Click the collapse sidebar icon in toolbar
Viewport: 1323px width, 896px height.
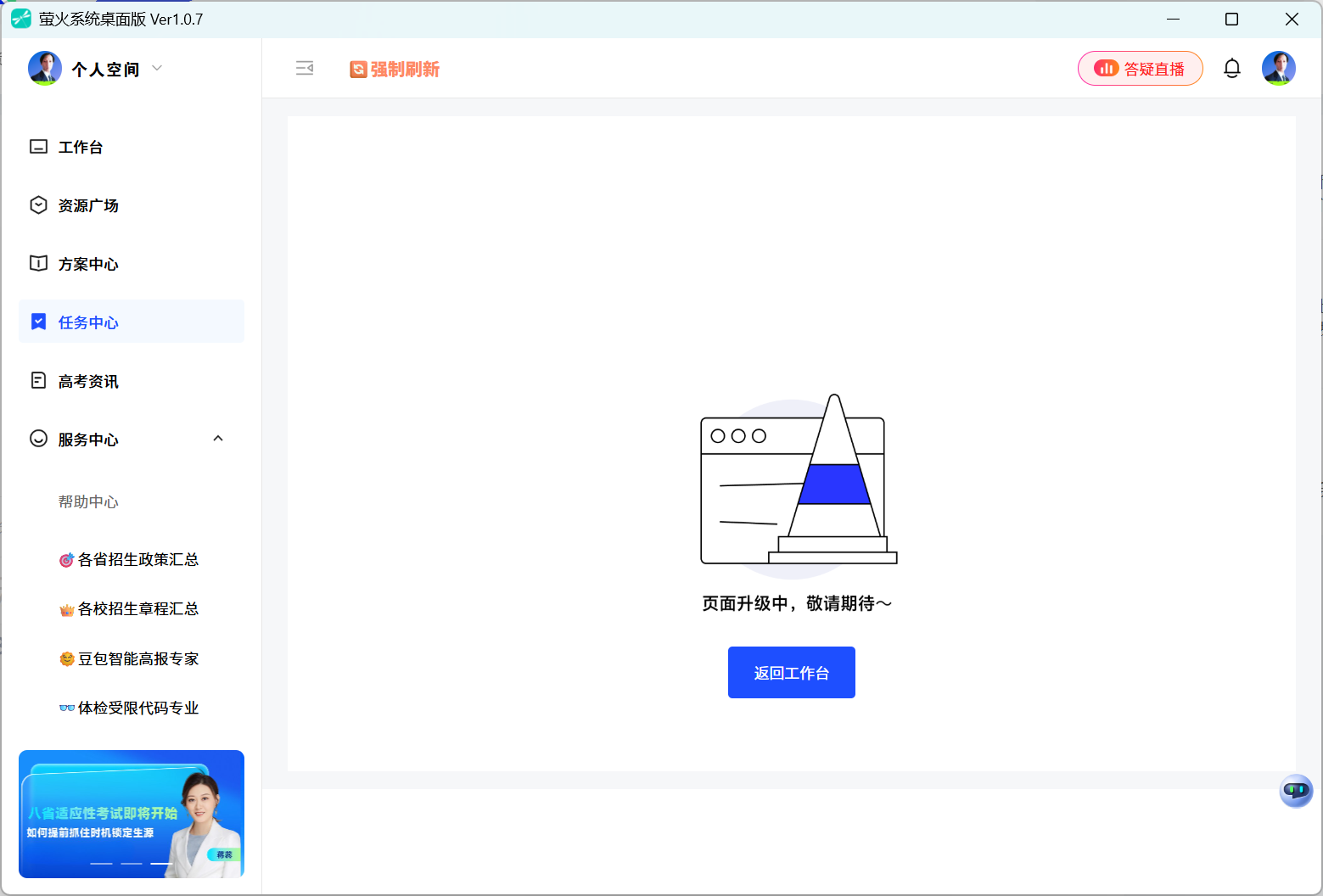pos(305,68)
